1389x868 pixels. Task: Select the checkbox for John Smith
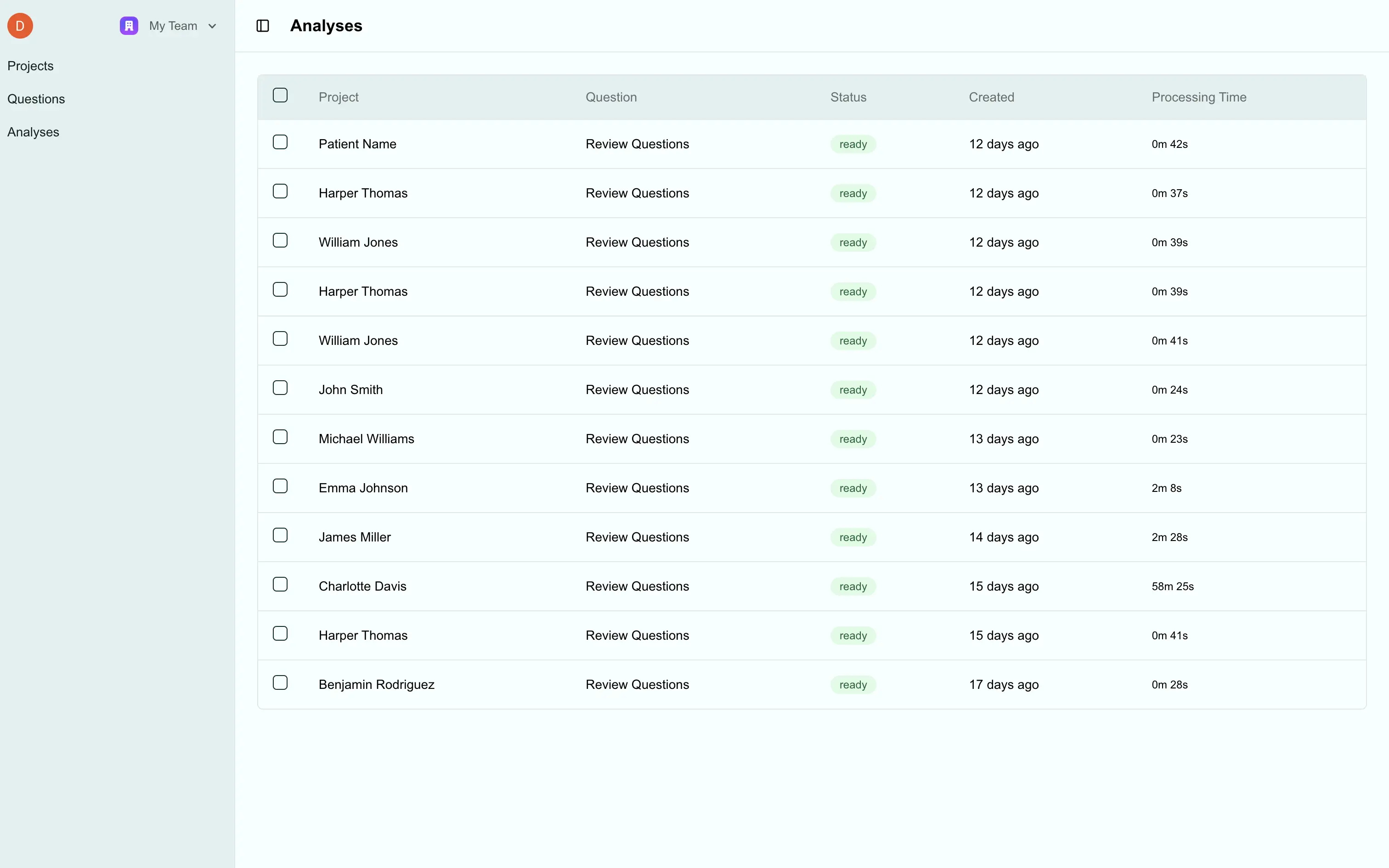(281, 388)
